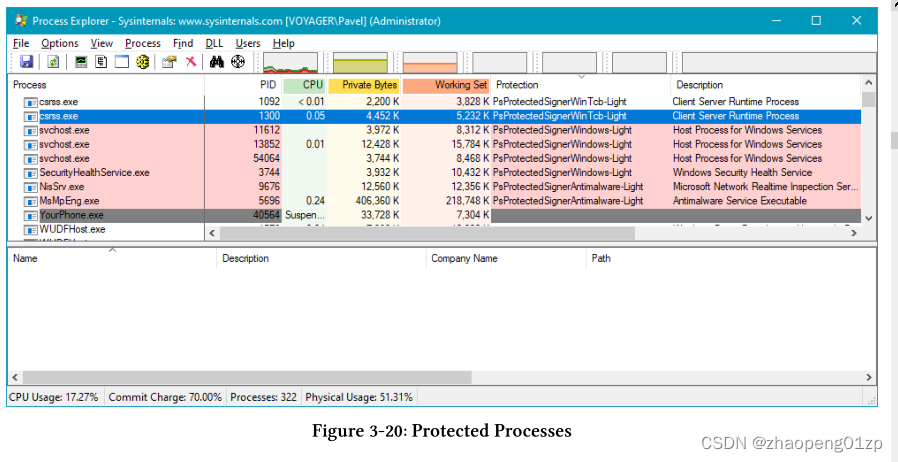This screenshot has width=898, height=462.
Task: Select svchost.exe with PID 13852
Action: tap(434, 144)
